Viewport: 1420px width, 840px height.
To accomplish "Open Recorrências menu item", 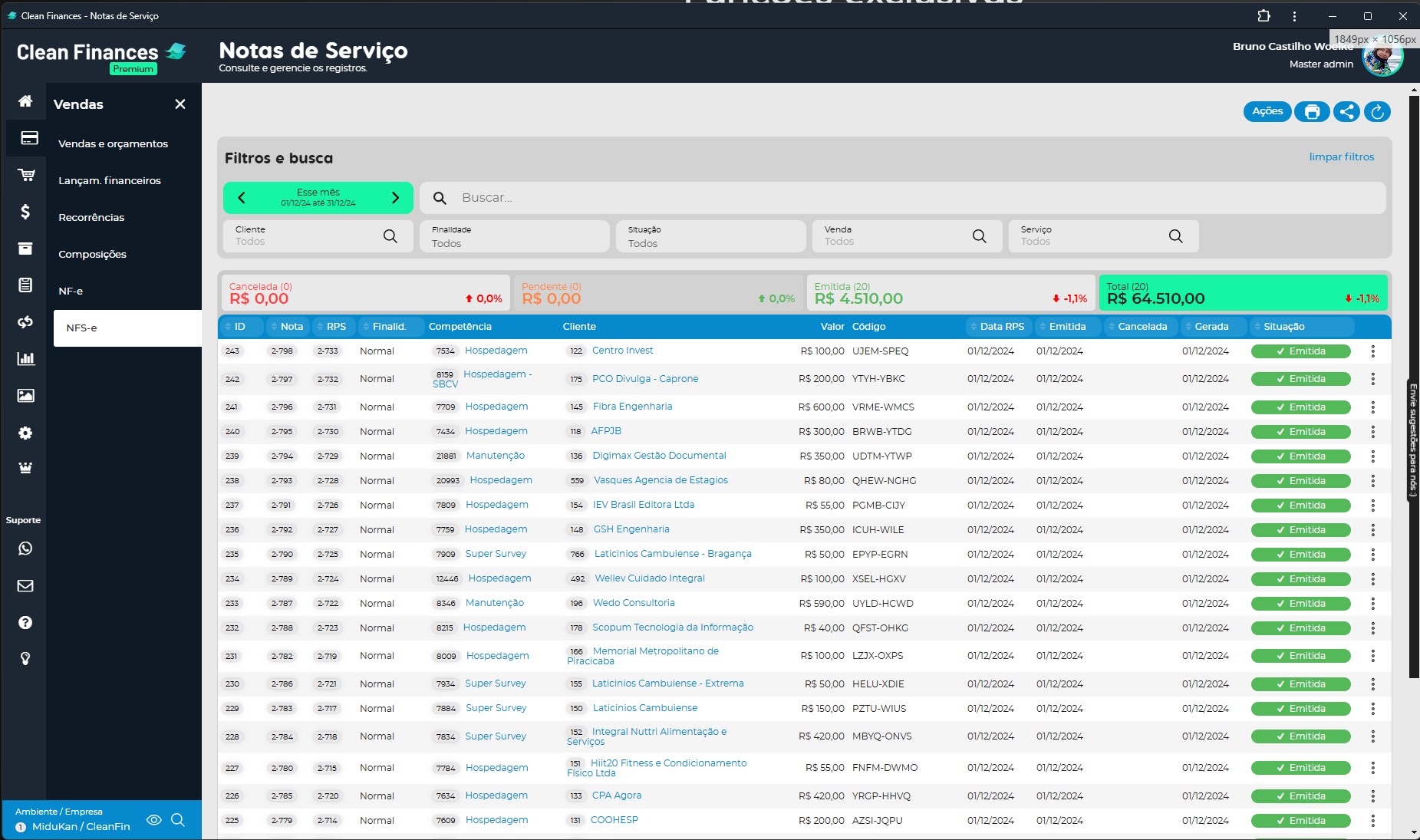I will tap(91, 217).
